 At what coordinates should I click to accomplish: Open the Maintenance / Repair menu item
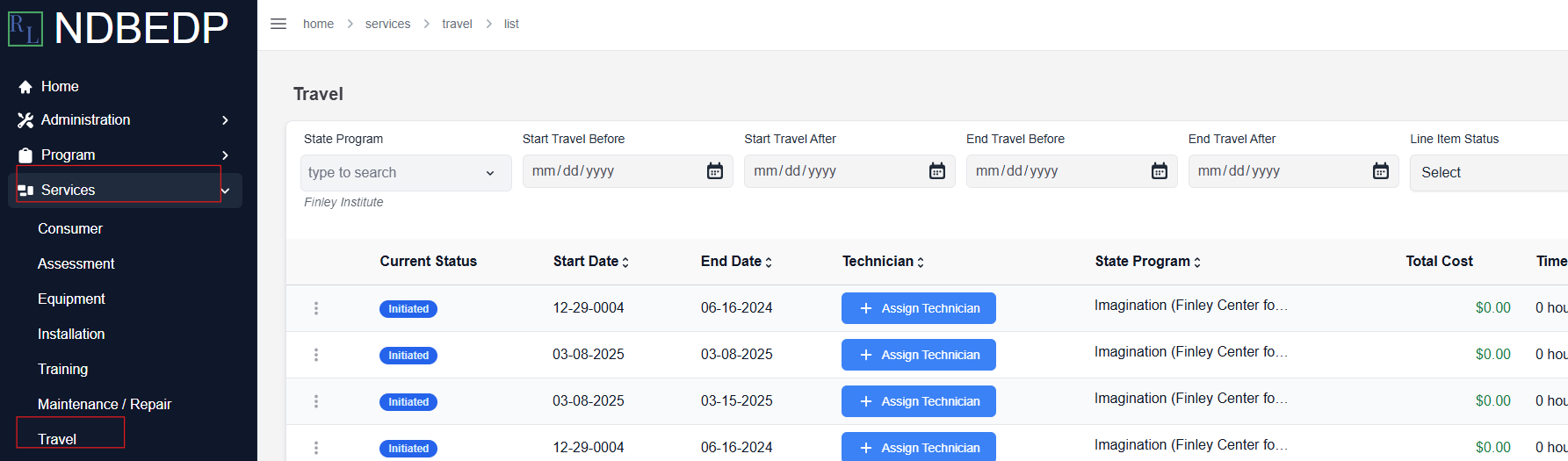coord(105,405)
